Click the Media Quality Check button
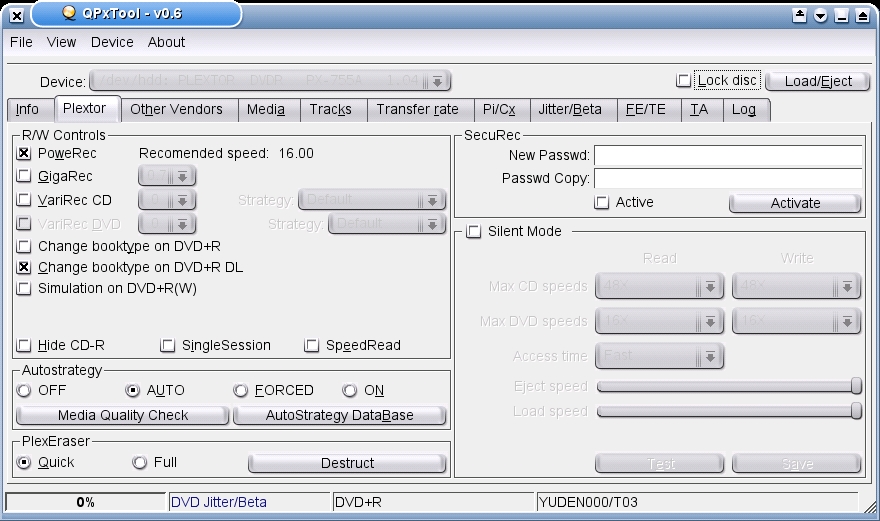The image size is (880, 521). (x=122, y=415)
